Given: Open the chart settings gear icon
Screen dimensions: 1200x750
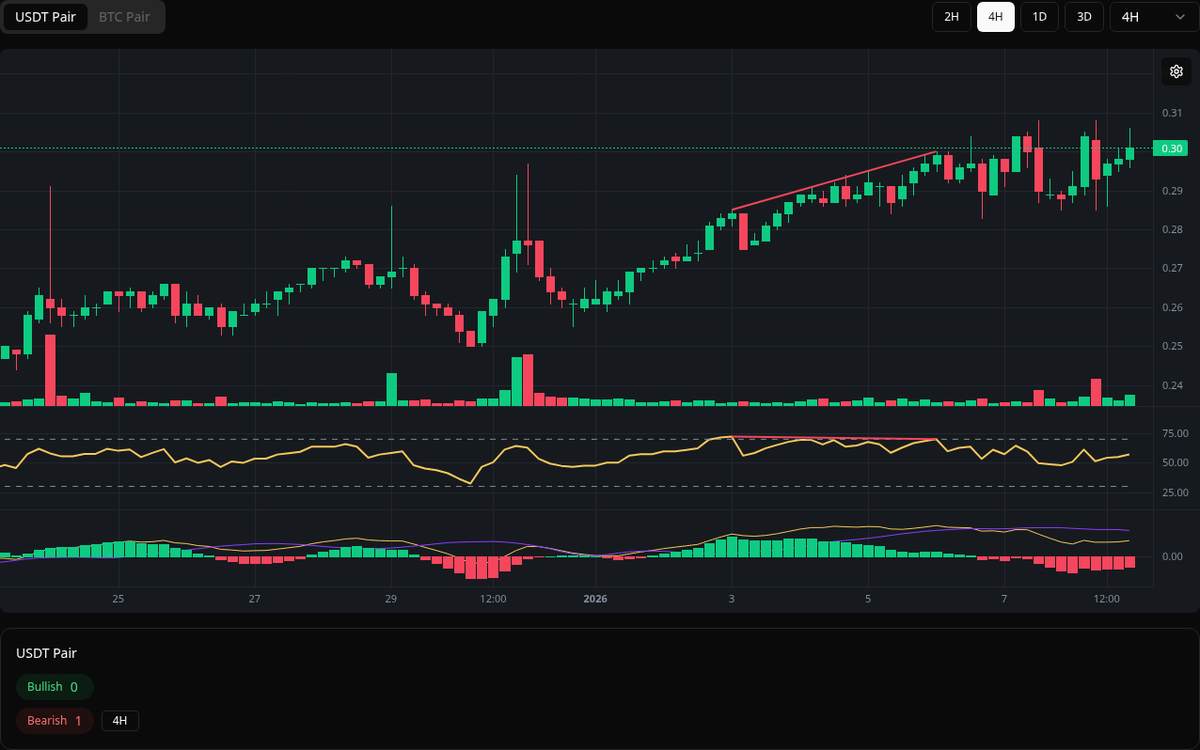Looking at the screenshot, I should click(1175, 71).
